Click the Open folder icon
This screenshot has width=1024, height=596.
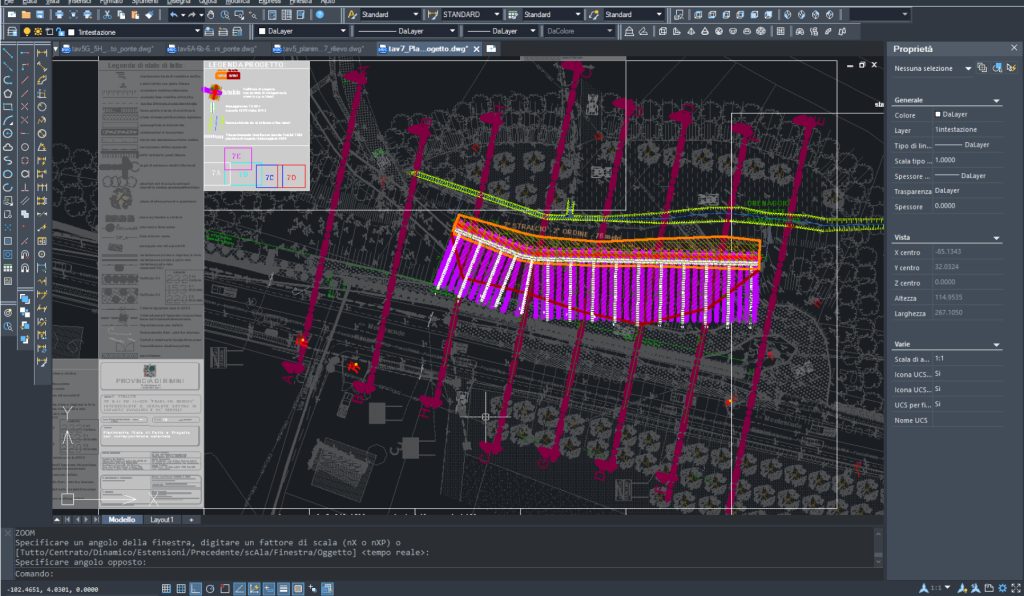pyautogui.click(x=25, y=15)
